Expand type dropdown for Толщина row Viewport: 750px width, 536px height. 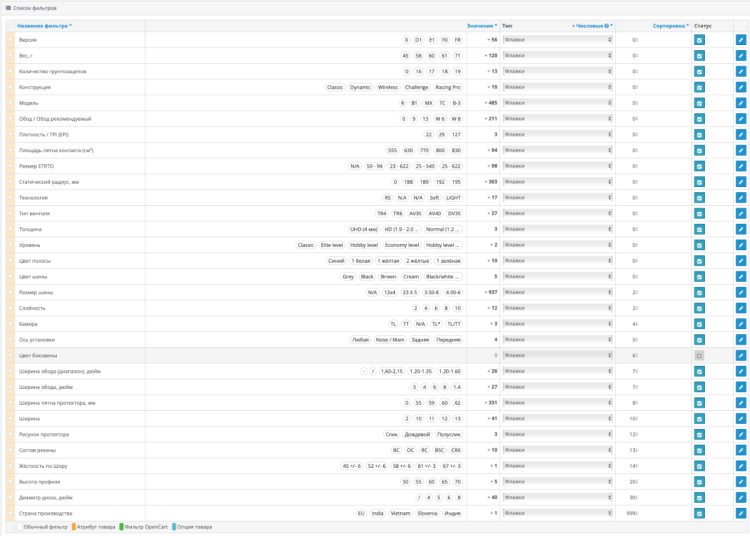click(x=557, y=229)
